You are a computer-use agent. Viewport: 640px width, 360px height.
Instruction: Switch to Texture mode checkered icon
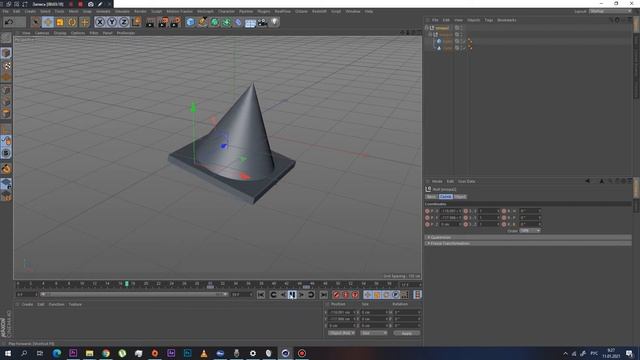point(6,65)
